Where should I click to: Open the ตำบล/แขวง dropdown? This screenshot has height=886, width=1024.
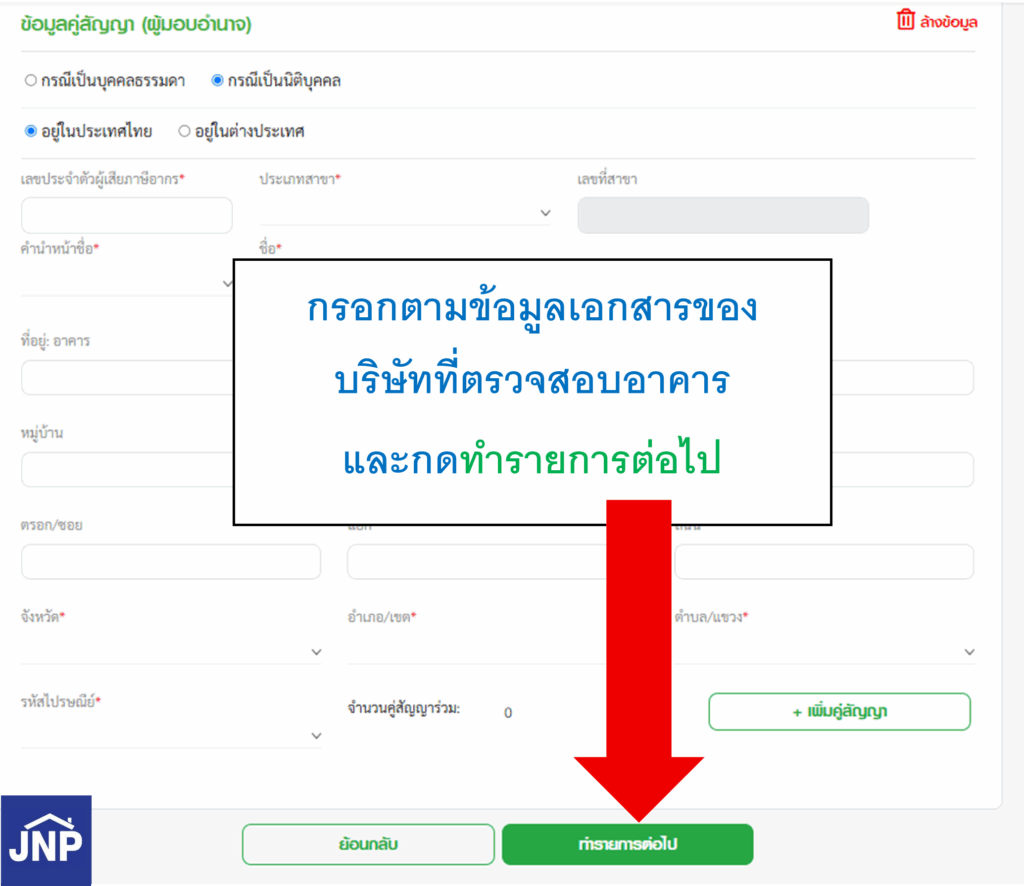click(x=825, y=651)
